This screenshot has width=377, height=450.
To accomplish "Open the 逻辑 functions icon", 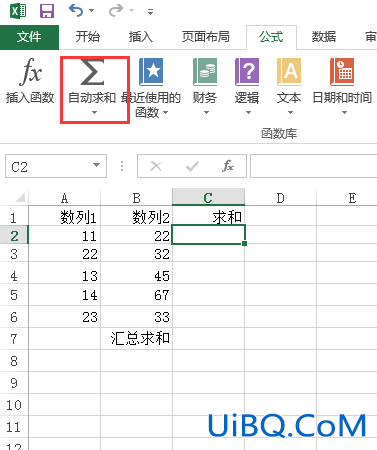I will point(247,72).
